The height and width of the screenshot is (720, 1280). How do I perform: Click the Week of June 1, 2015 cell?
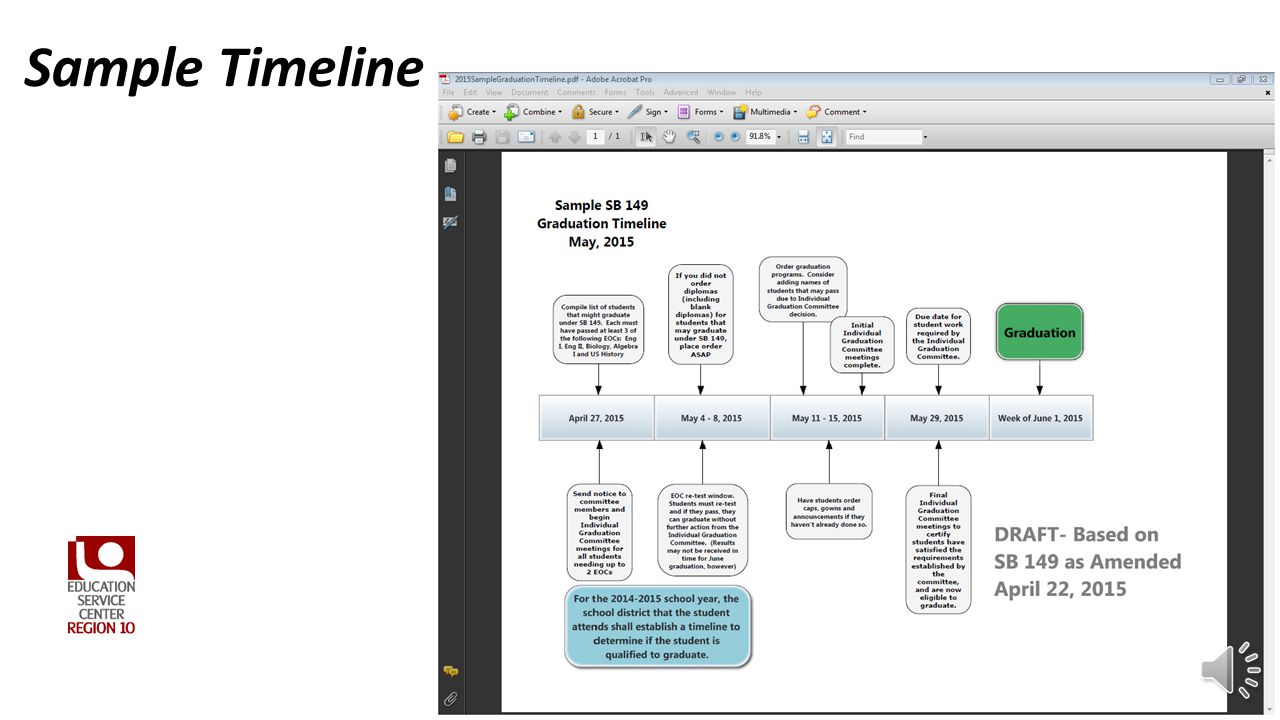pos(1041,418)
